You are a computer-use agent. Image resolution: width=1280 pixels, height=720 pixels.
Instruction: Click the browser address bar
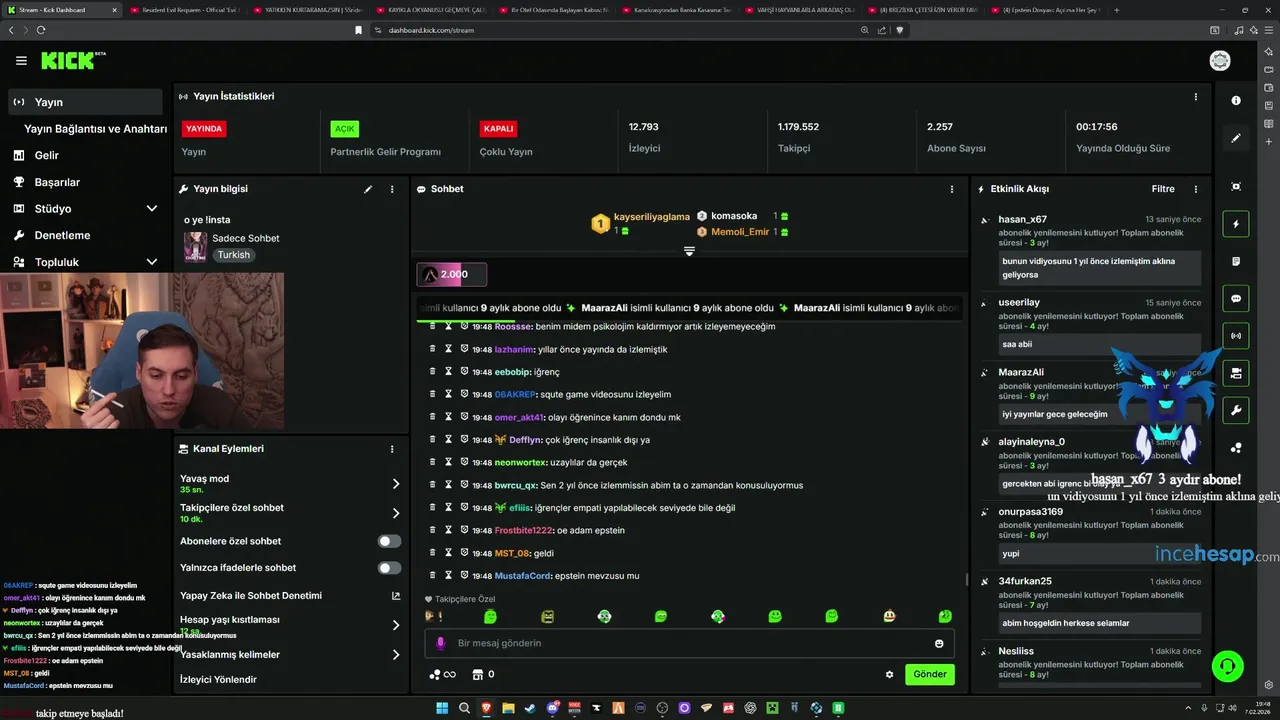[610, 30]
